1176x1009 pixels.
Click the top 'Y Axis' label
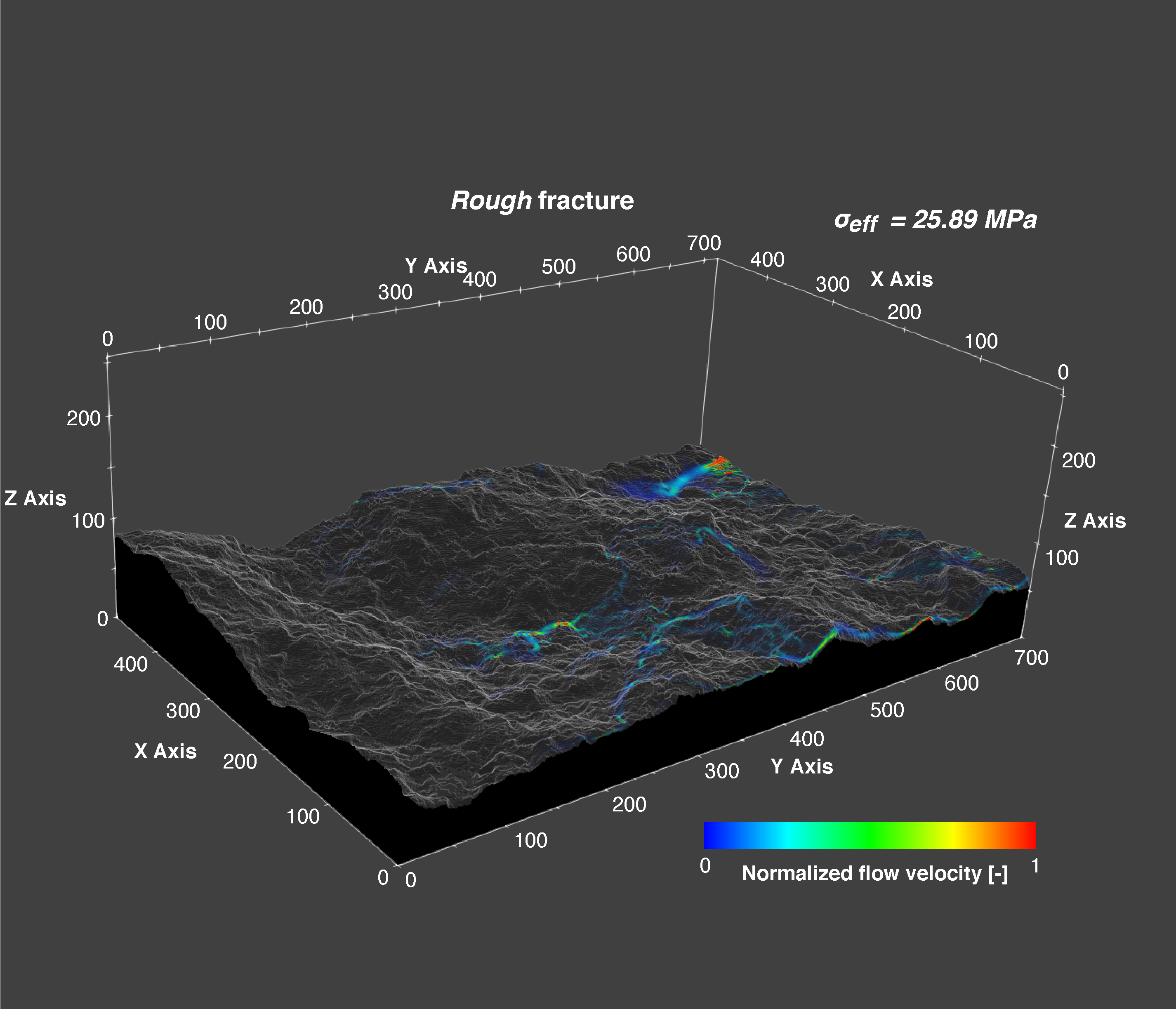pyautogui.click(x=436, y=266)
